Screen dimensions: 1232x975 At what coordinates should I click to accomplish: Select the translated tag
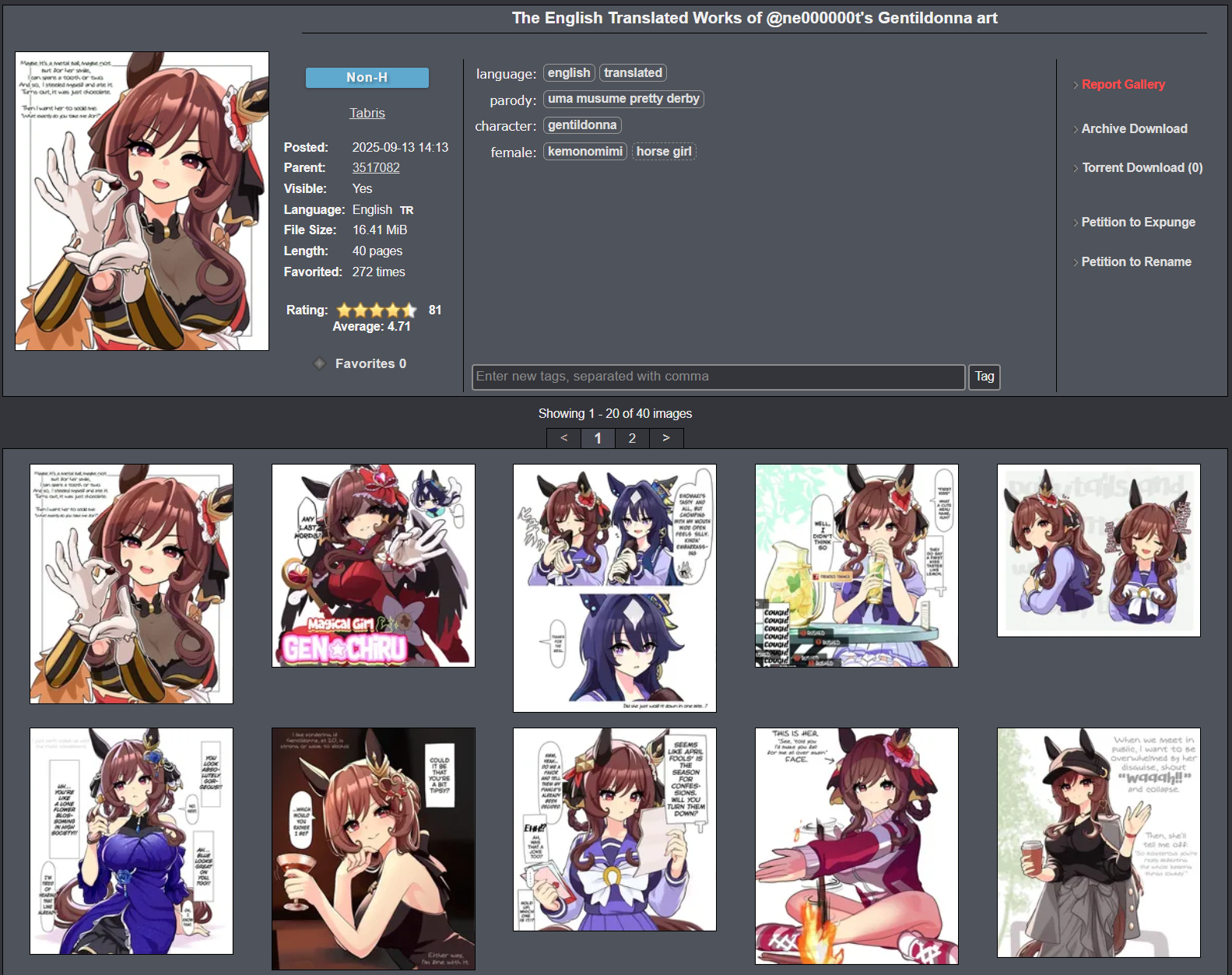click(x=633, y=73)
